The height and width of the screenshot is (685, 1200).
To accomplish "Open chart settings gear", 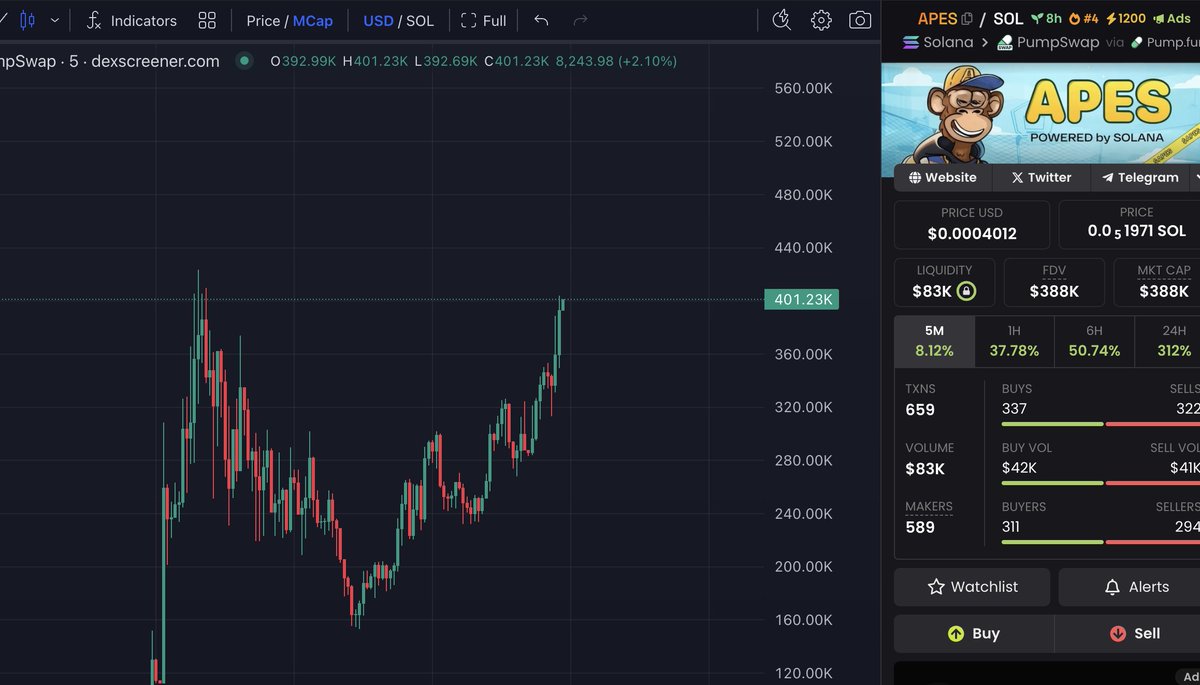I will (x=821, y=20).
